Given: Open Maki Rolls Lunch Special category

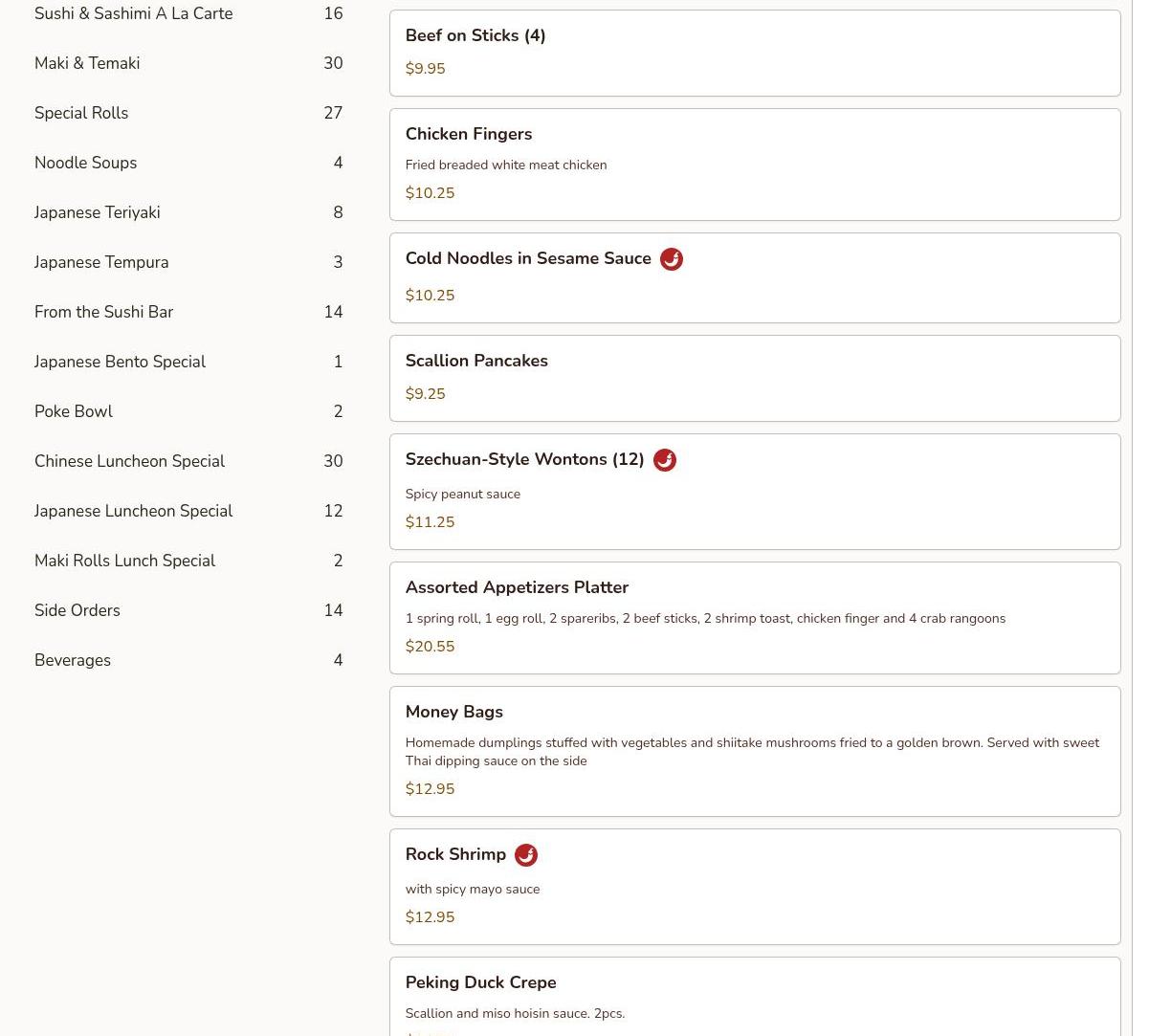Looking at the screenshot, I should click(x=188, y=561).
